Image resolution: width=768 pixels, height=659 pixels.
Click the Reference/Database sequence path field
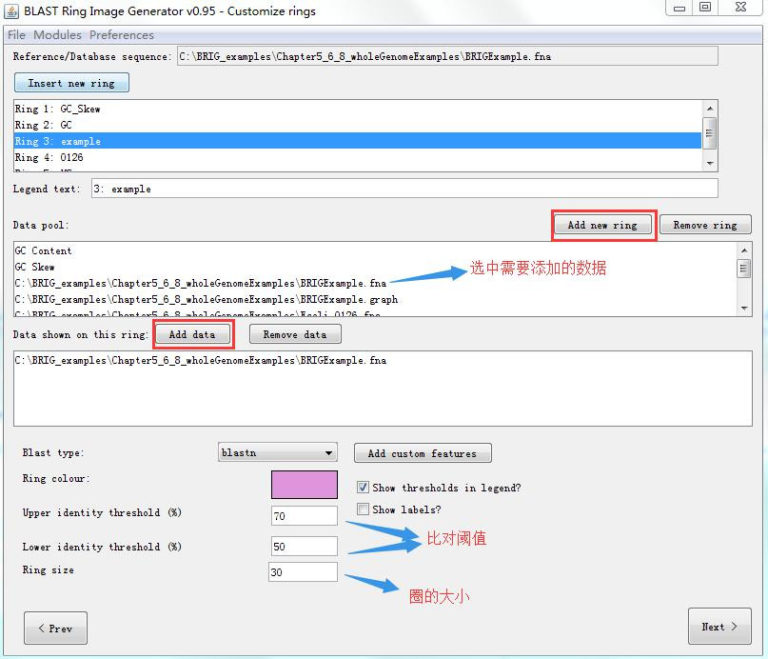(x=447, y=56)
